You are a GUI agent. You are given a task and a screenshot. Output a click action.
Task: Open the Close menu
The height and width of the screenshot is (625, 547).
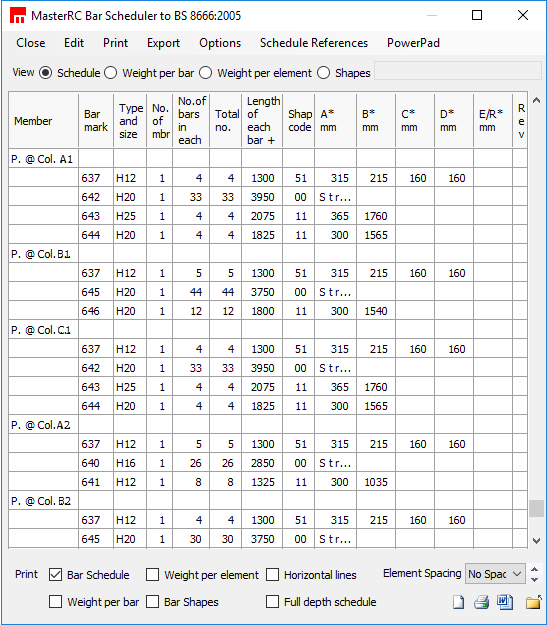pyautogui.click(x=31, y=43)
